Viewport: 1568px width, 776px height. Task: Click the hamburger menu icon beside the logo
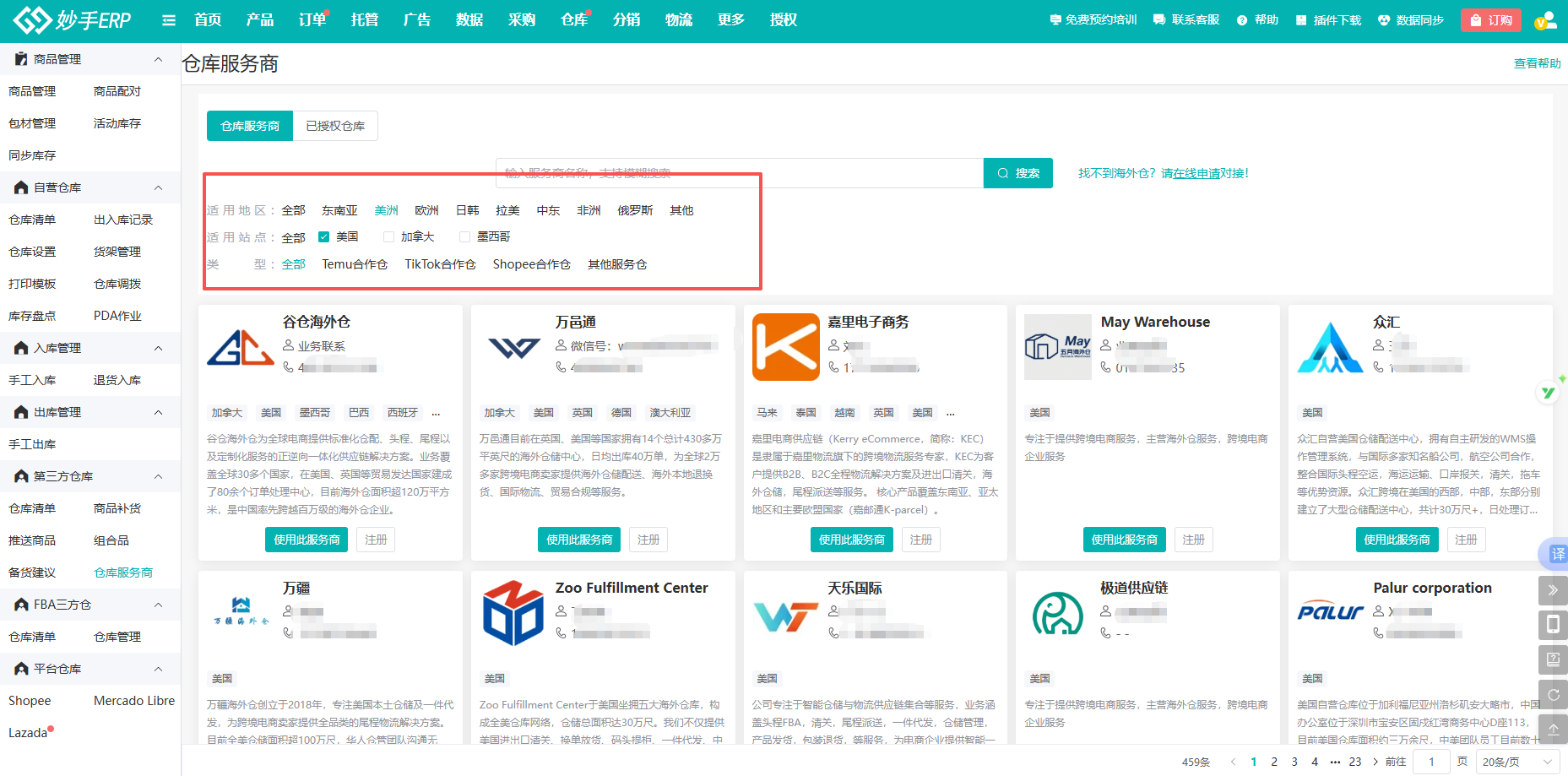pos(169,20)
